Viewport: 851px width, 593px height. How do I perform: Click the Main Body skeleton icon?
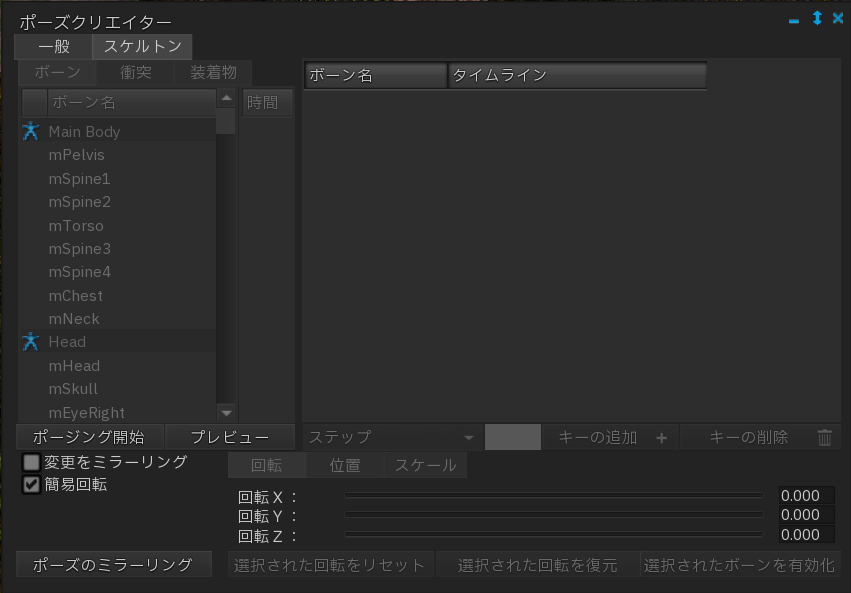[x=31, y=131]
